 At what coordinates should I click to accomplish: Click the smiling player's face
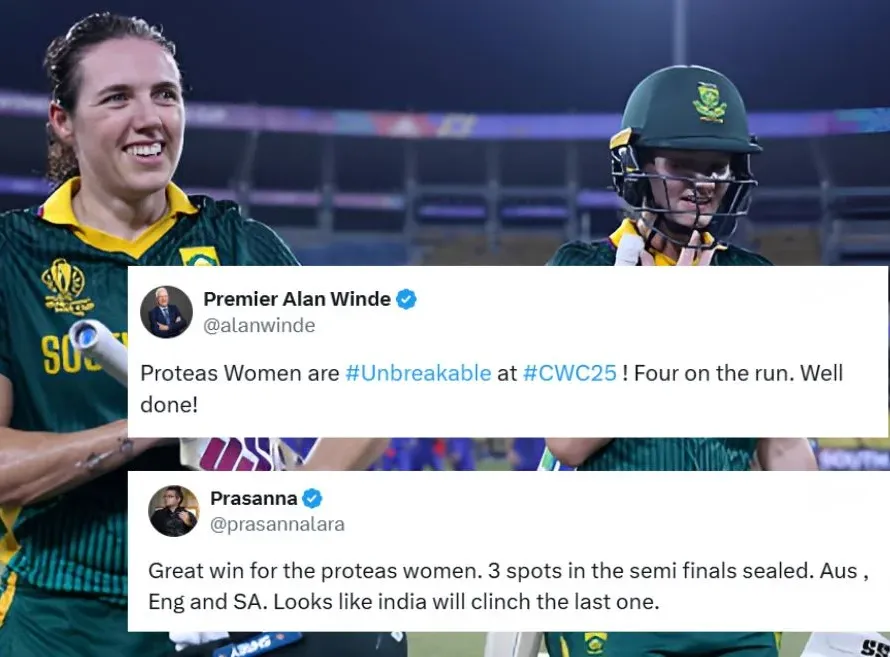128,122
